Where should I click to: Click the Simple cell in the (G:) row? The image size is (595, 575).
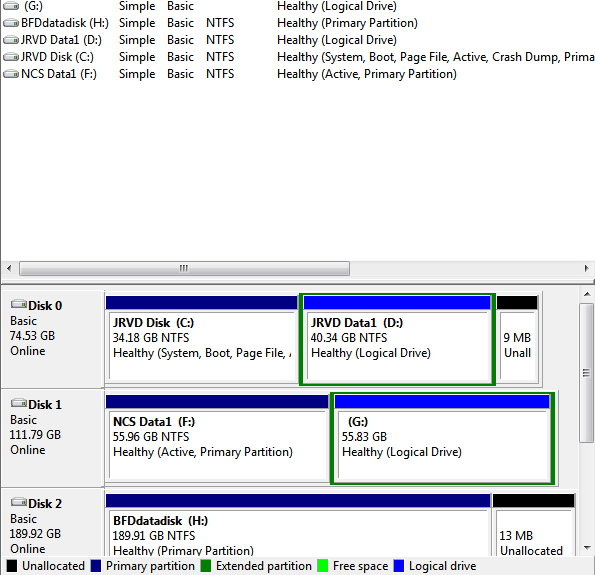point(137,6)
